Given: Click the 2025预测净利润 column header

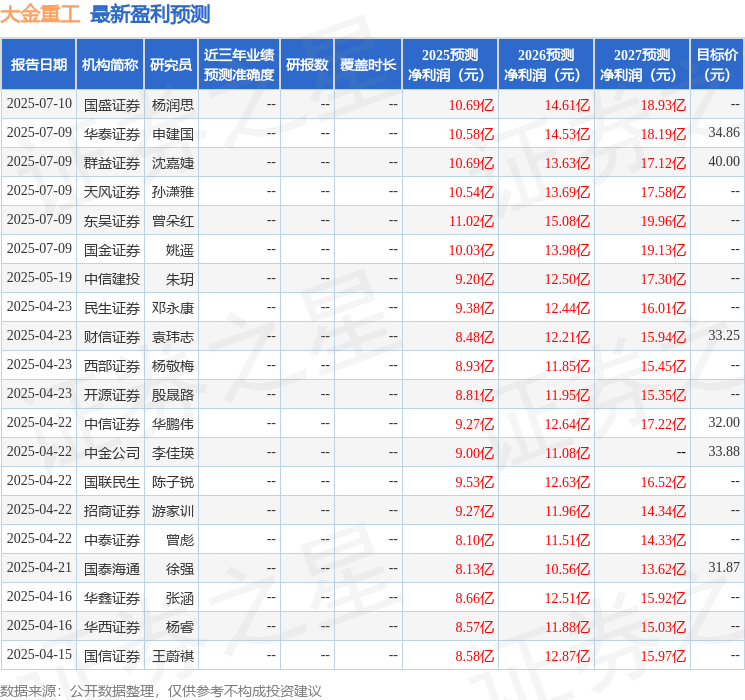Looking at the screenshot, I should coord(450,64).
